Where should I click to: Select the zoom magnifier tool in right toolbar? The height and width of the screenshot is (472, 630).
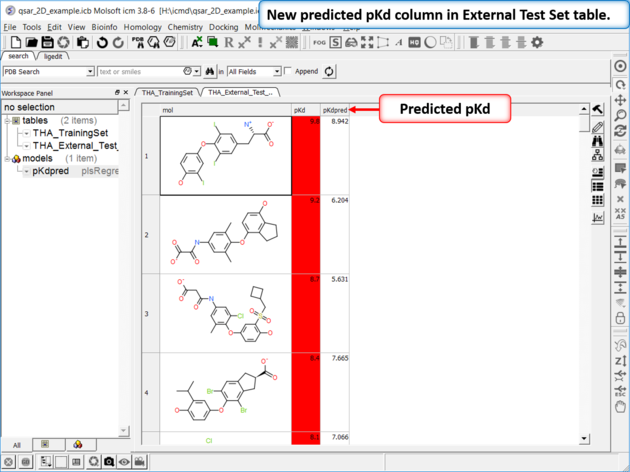(621, 116)
